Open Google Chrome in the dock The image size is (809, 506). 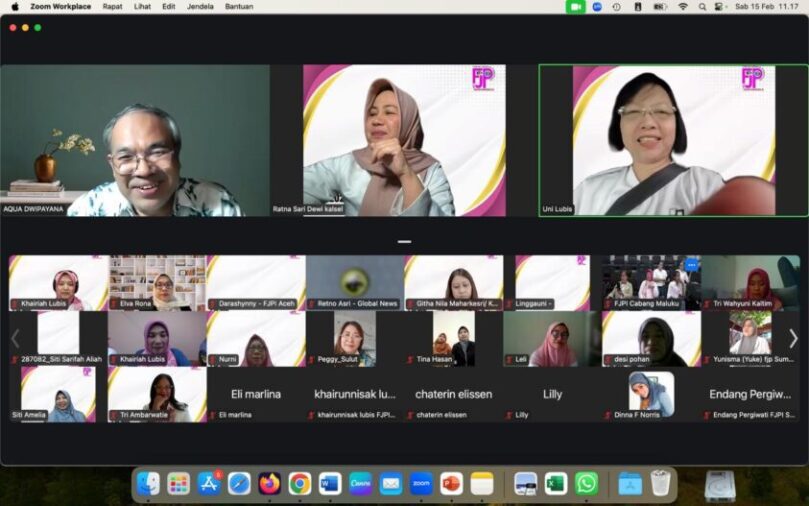coord(299,484)
